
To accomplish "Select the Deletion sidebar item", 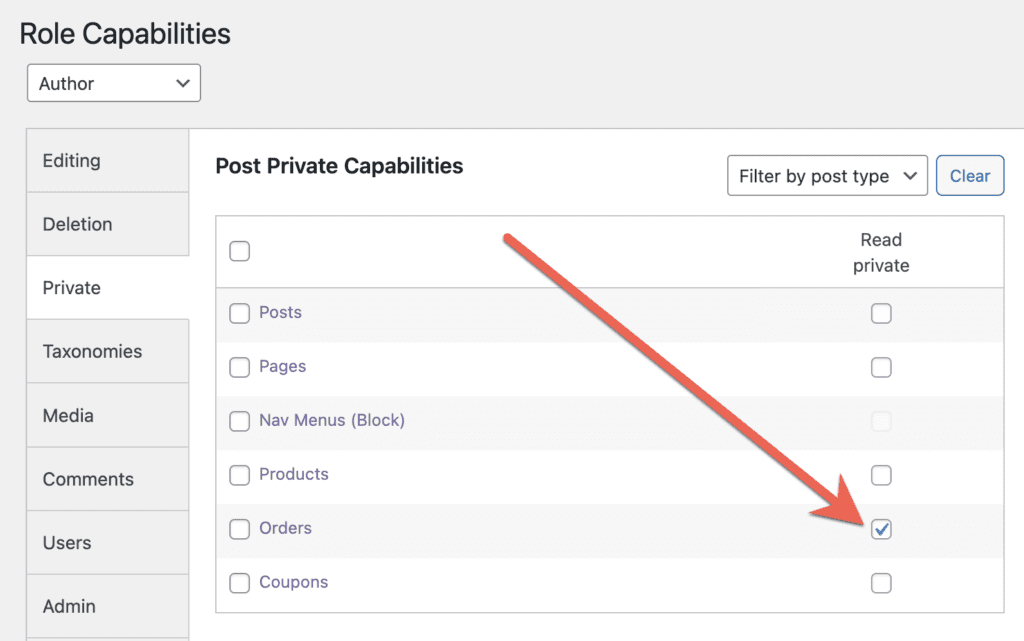I will pyautogui.click(x=76, y=224).
